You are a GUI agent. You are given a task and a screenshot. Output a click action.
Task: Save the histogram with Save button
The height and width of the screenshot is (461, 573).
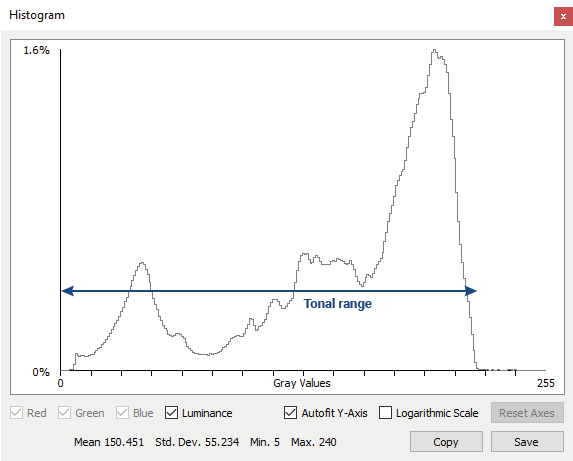click(x=527, y=442)
